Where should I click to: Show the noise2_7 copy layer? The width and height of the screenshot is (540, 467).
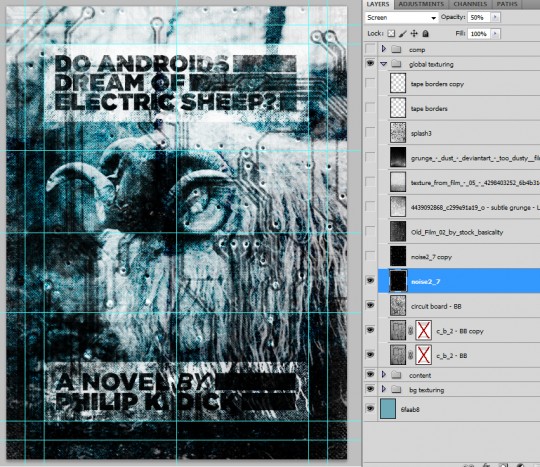370,256
